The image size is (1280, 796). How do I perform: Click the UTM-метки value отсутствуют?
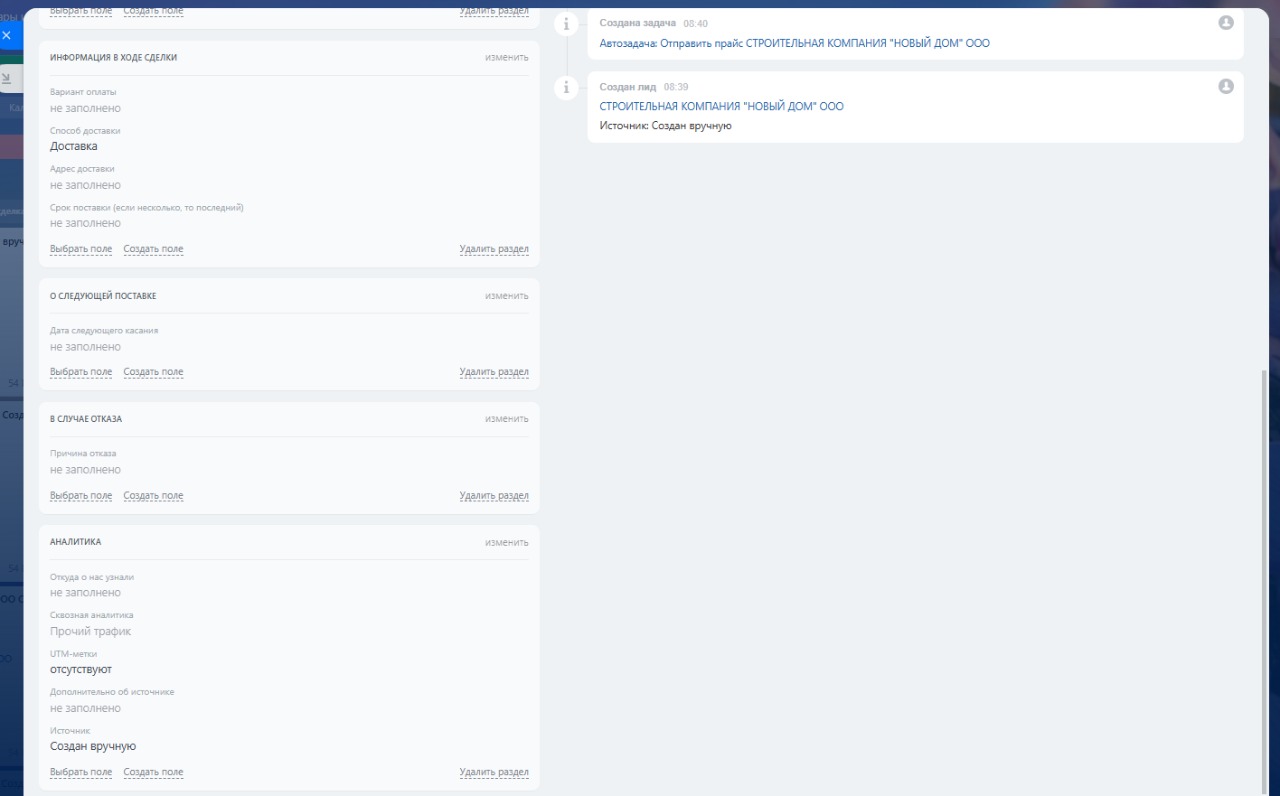(81, 669)
